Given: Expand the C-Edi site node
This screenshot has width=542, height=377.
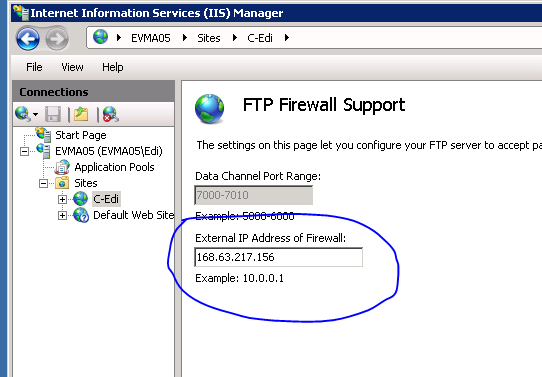Looking at the screenshot, I should (62, 199).
